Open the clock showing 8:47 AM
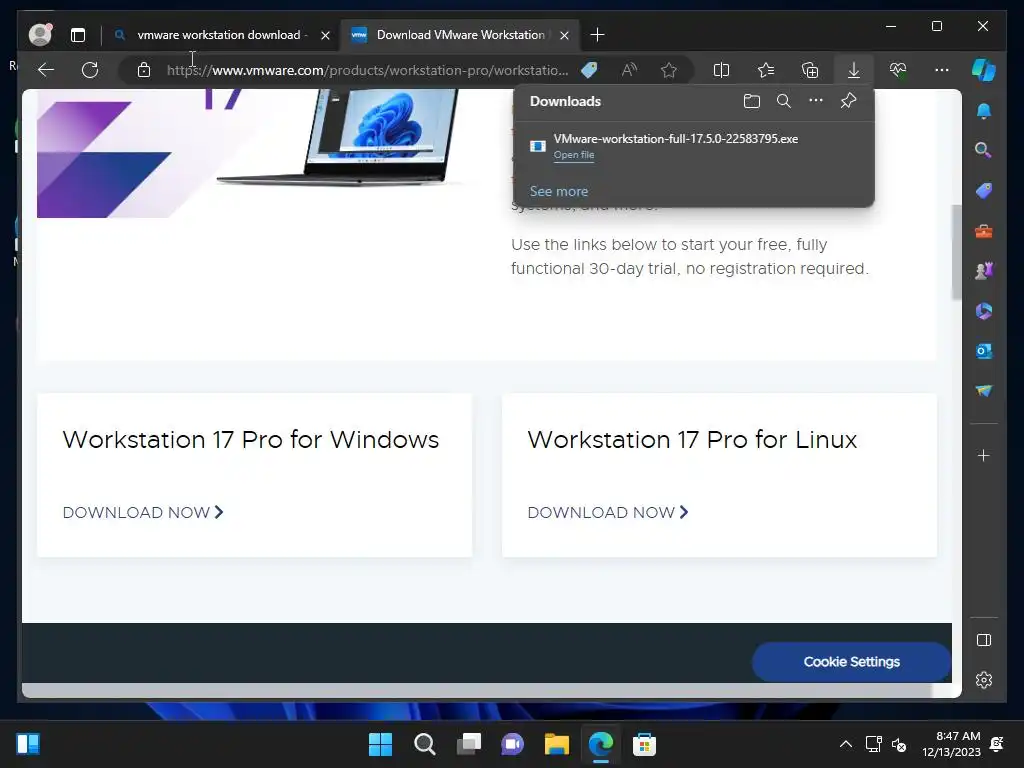The image size is (1024, 768). pos(952,744)
